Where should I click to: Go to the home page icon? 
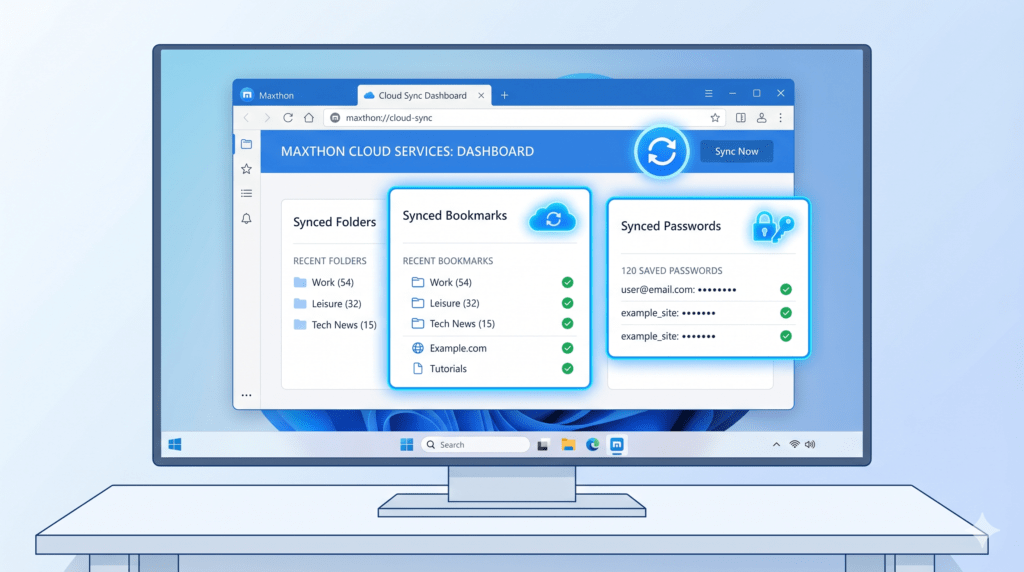(x=309, y=118)
